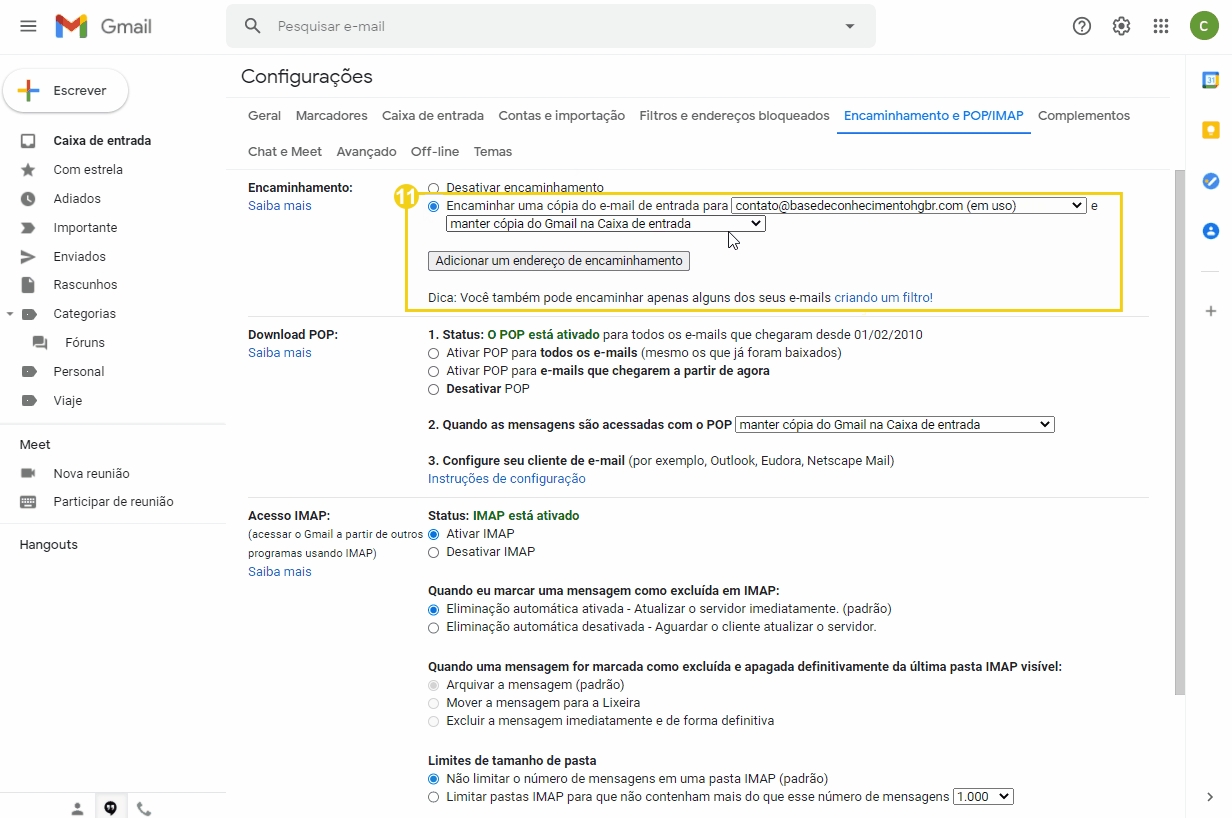
Task: Click the settings gear icon
Action: [x=1121, y=26]
